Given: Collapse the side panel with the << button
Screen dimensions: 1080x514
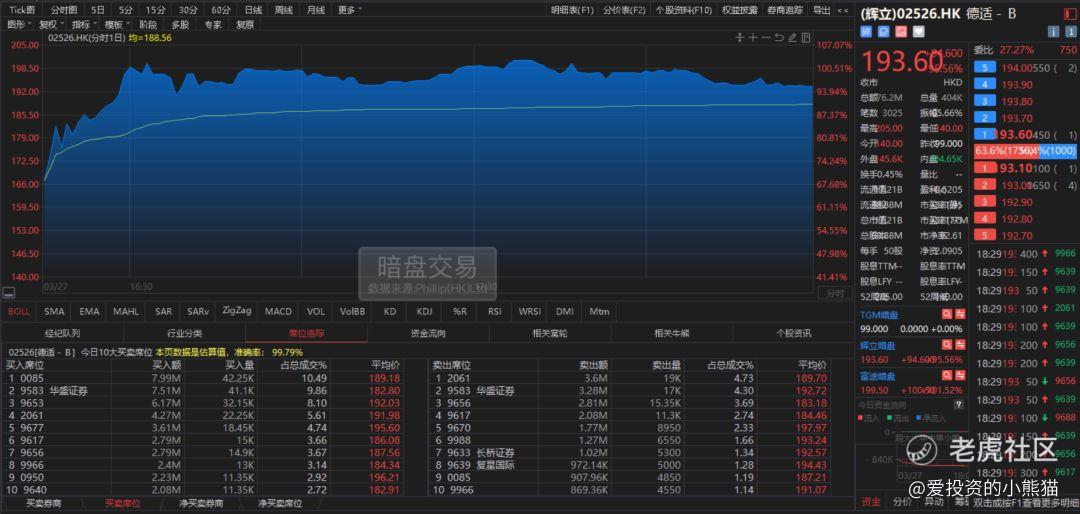Looking at the screenshot, I should (842, 10).
